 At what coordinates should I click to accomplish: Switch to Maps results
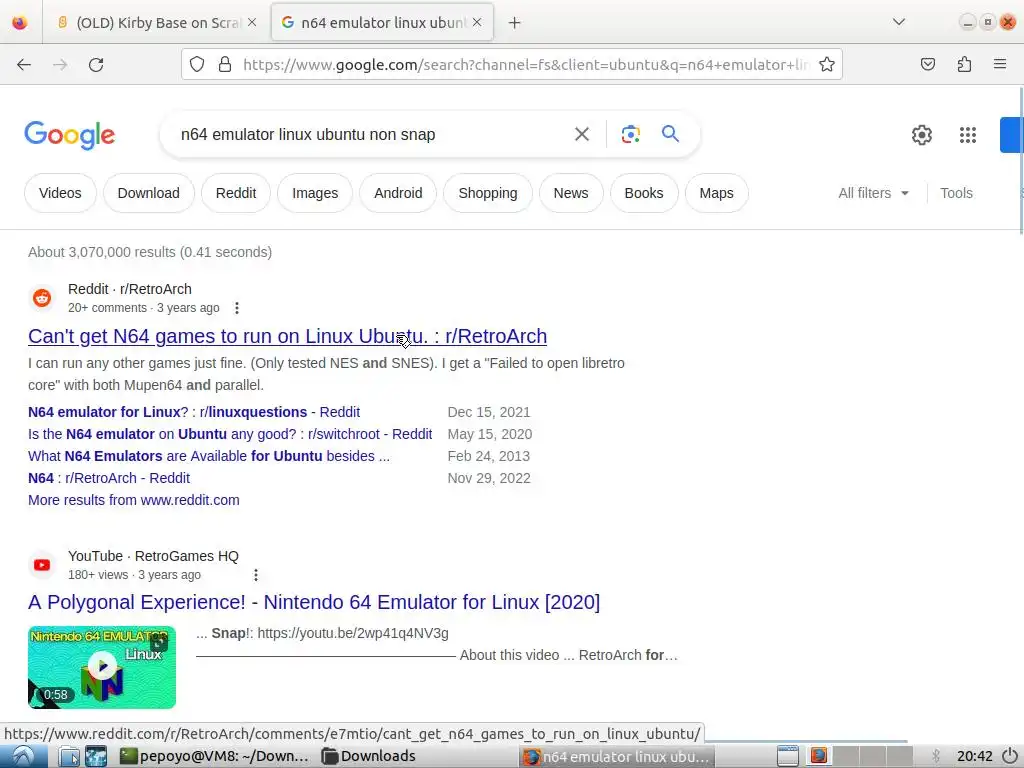(x=716, y=193)
